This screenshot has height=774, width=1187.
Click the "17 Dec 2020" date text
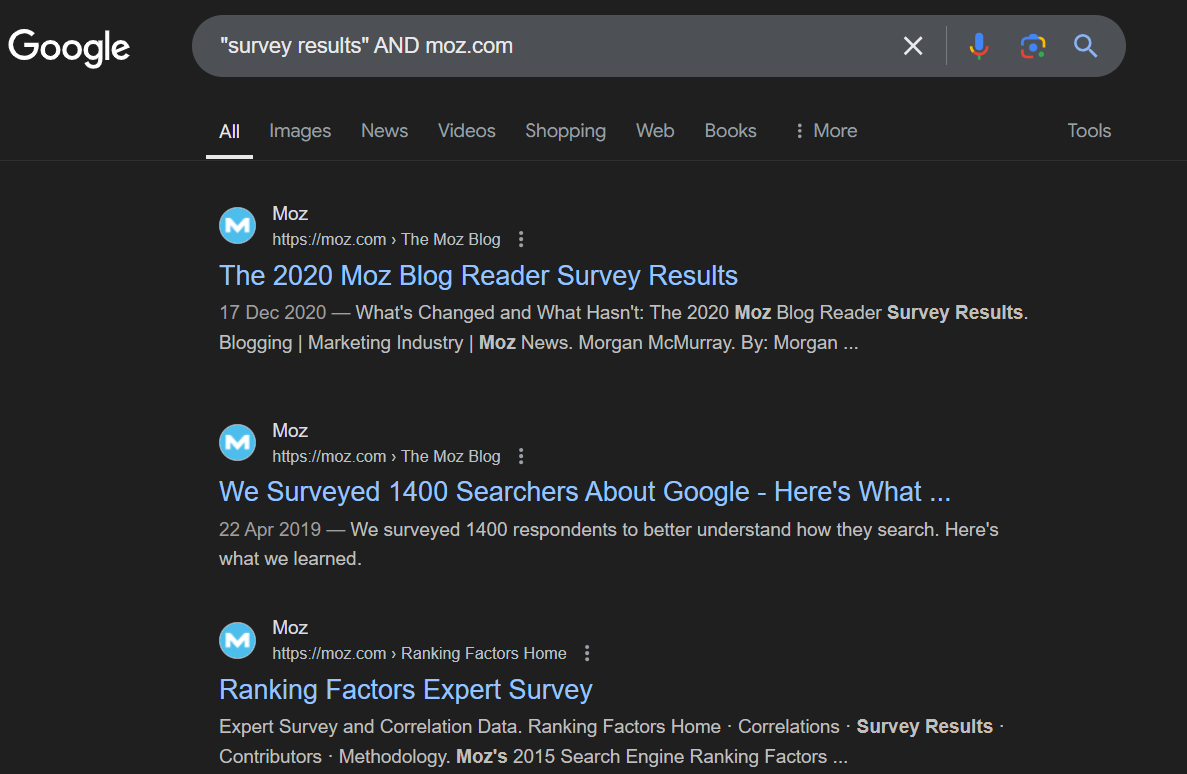273,313
